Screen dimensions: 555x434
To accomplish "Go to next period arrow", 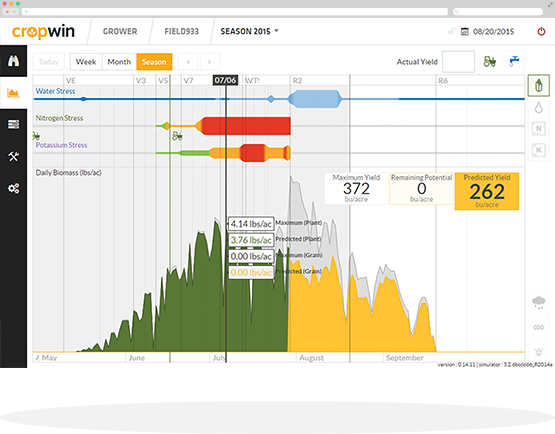I will 210,62.
